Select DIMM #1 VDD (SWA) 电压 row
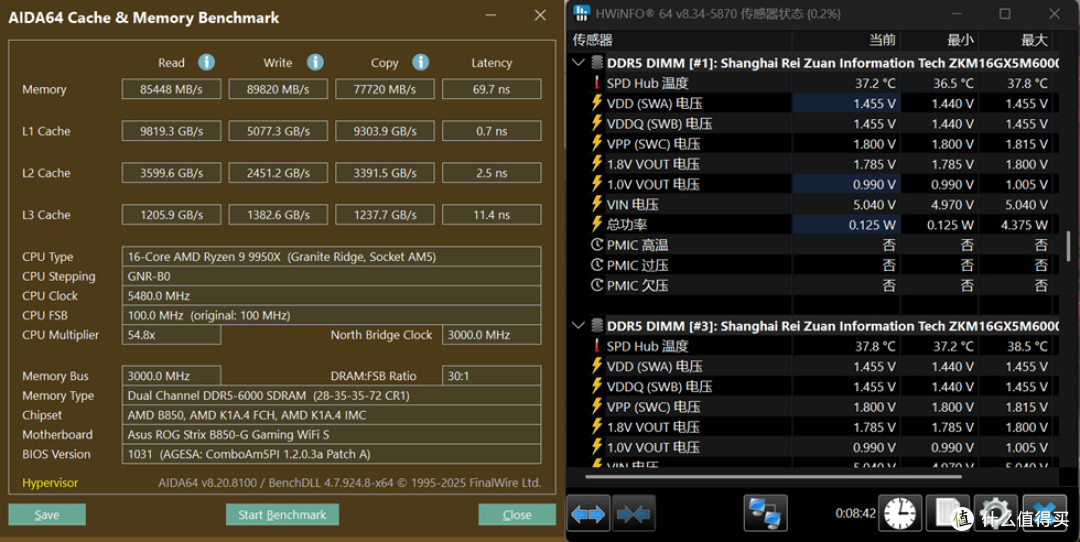 pos(813,103)
